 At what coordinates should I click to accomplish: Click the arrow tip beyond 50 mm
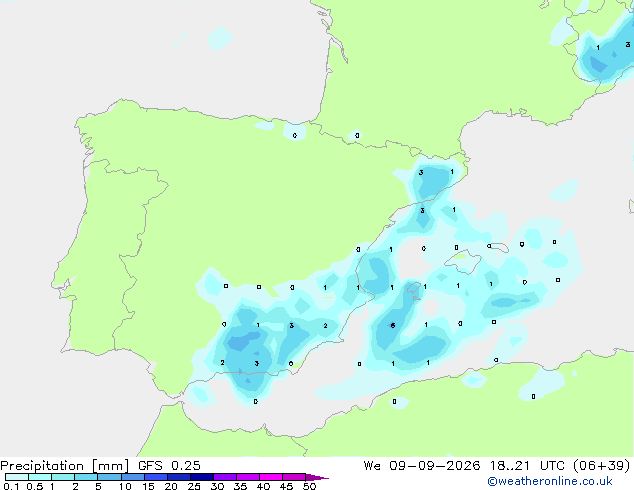click(x=317, y=477)
